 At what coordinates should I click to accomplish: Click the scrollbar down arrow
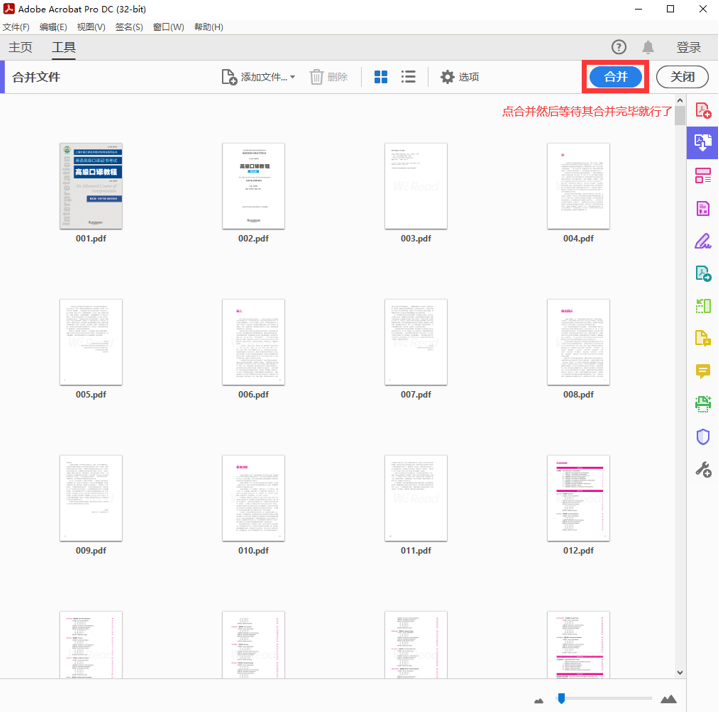pyautogui.click(x=680, y=673)
